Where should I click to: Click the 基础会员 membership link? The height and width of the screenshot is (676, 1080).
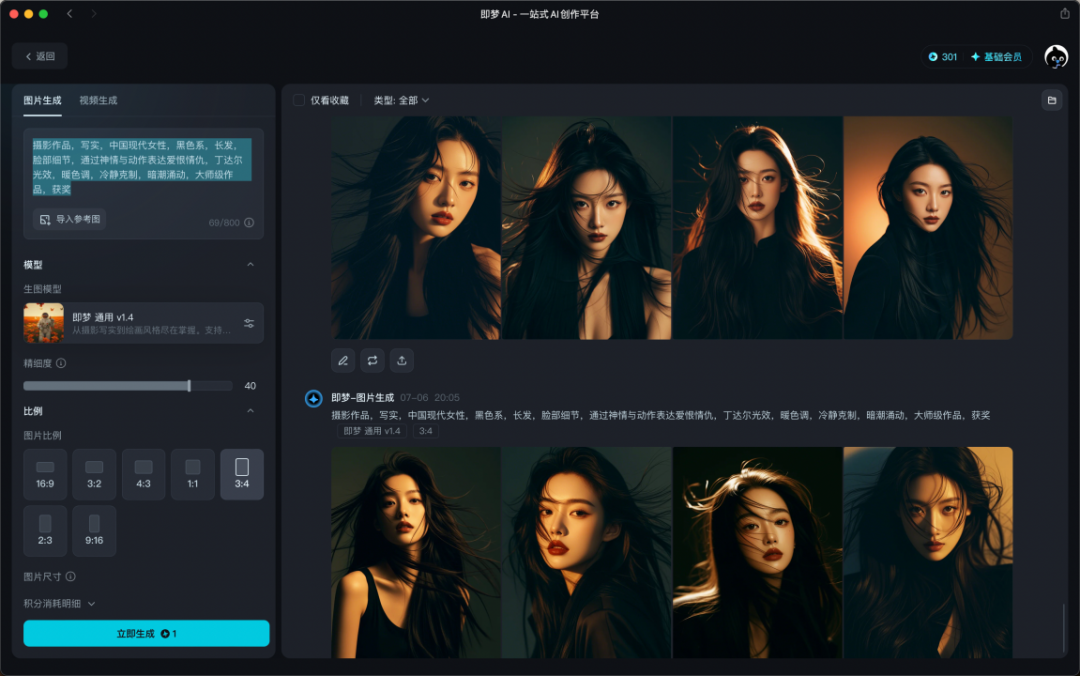click(996, 57)
